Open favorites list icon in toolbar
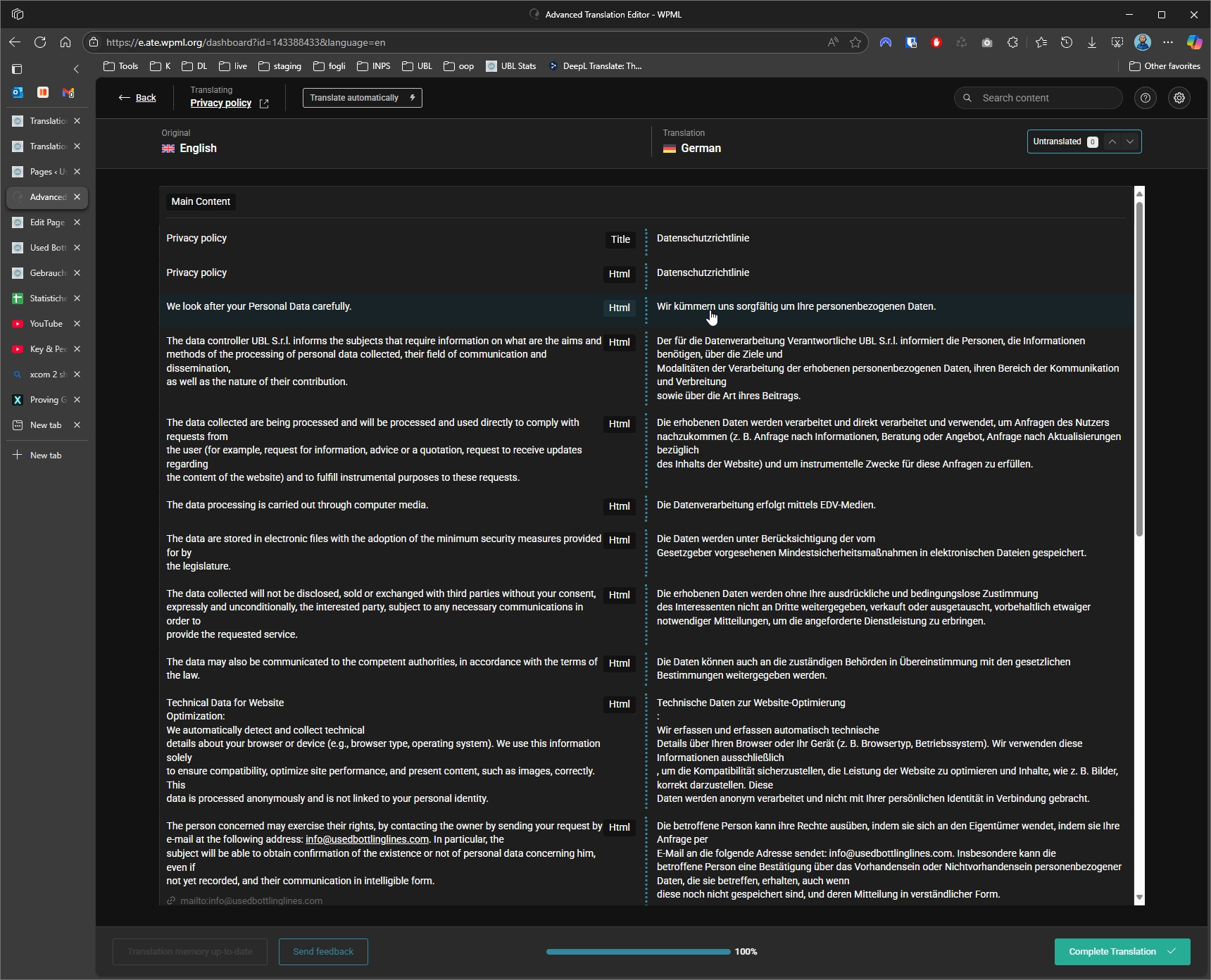 1041,42
